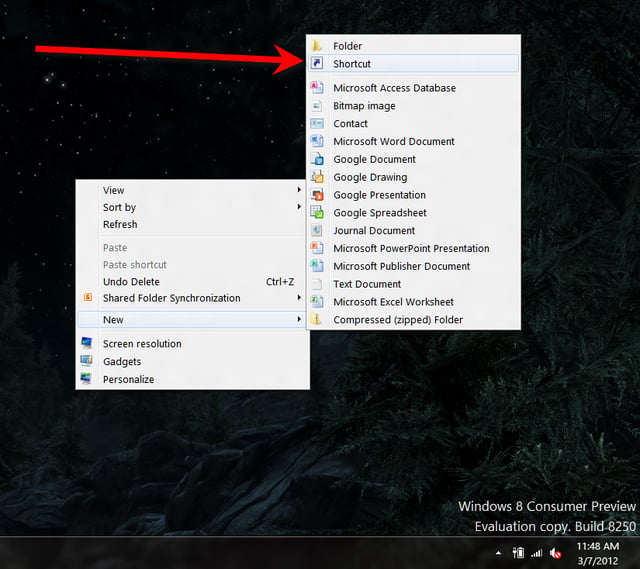Select Contact entry in submenu
The width and height of the screenshot is (640, 569).
413,124
